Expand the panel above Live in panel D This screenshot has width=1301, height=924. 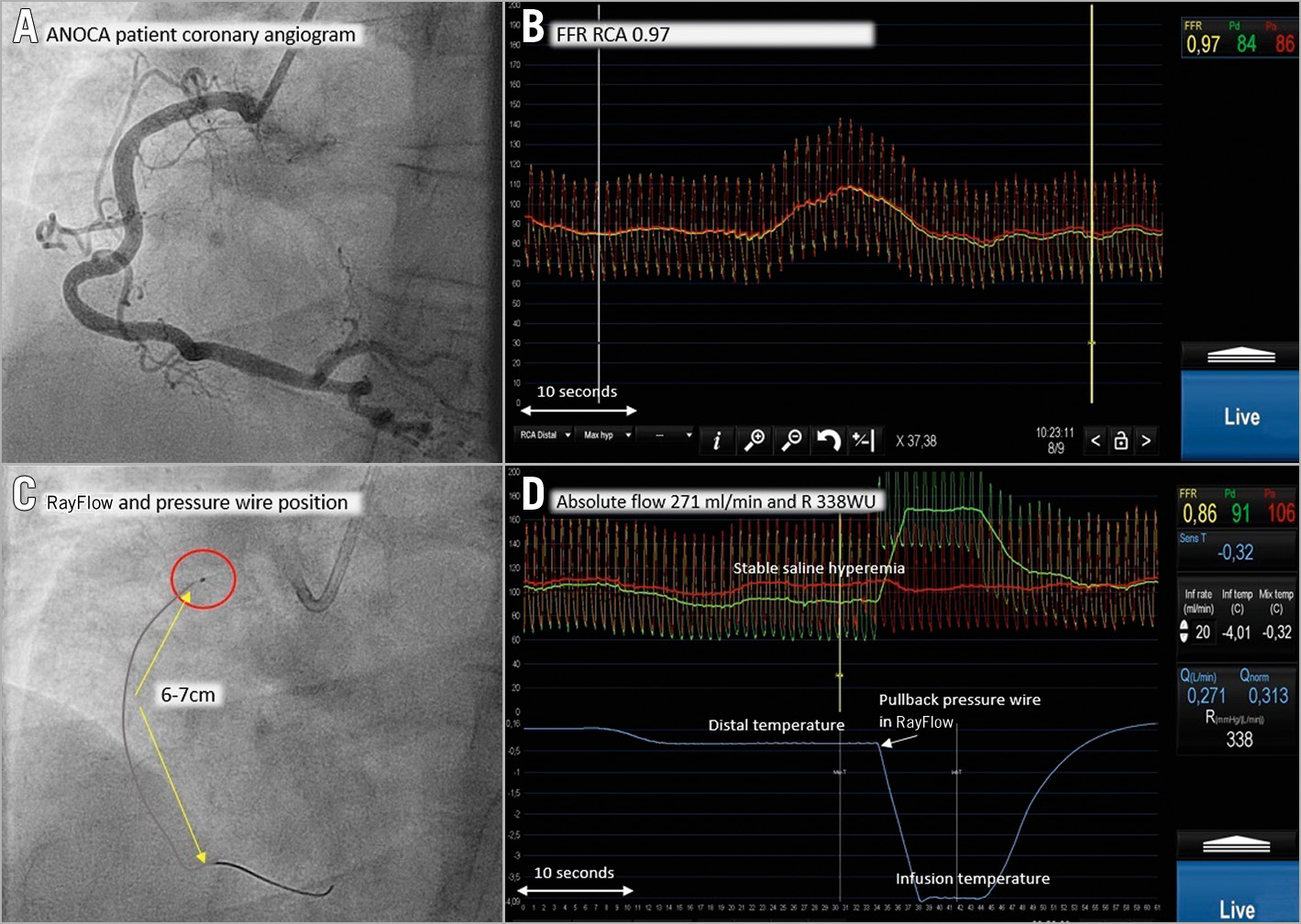(x=1236, y=845)
